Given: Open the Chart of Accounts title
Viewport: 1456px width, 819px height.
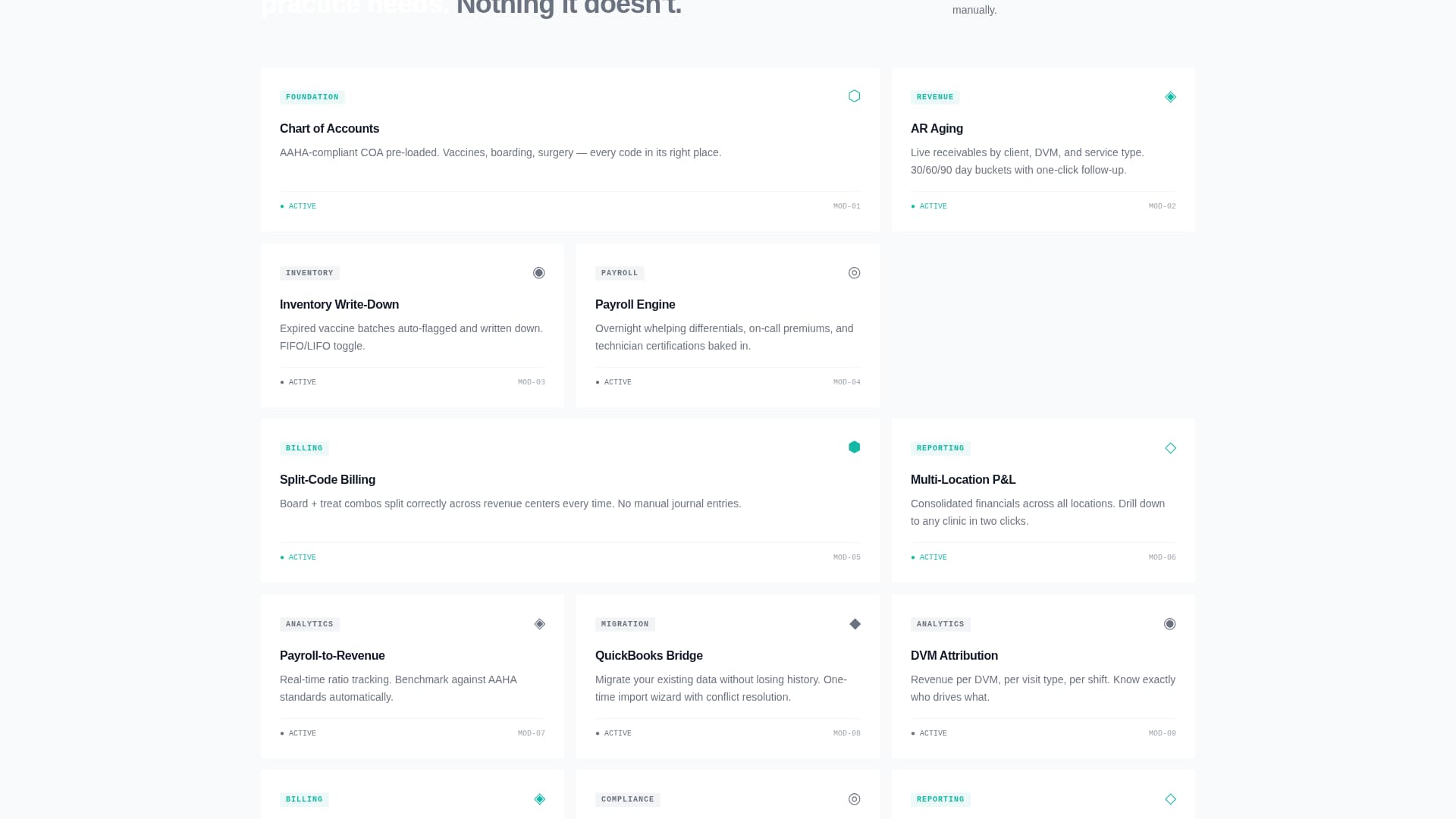Looking at the screenshot, I should pos(329,129).
